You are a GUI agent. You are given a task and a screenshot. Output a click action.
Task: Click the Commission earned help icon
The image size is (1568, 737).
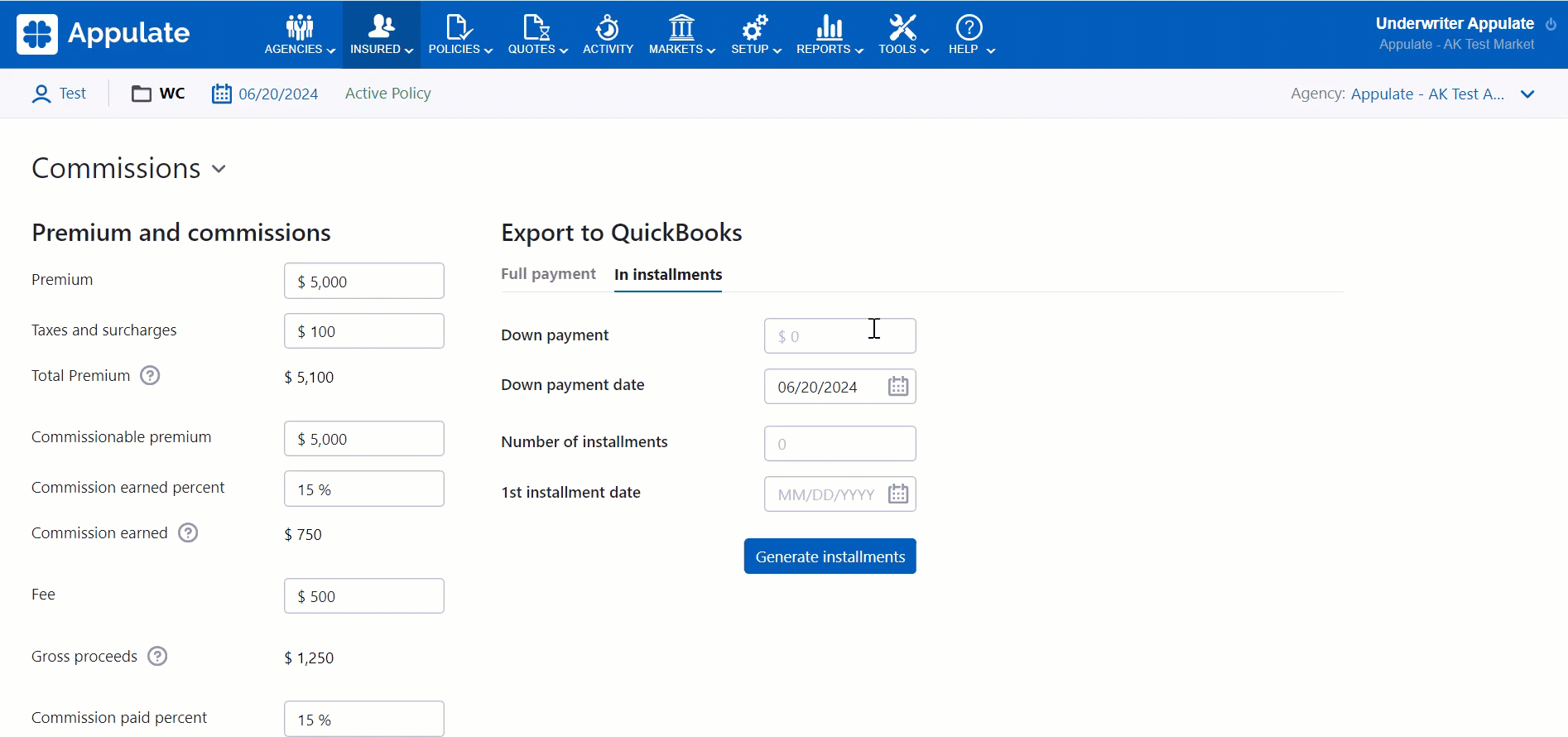tap(188, 533)
